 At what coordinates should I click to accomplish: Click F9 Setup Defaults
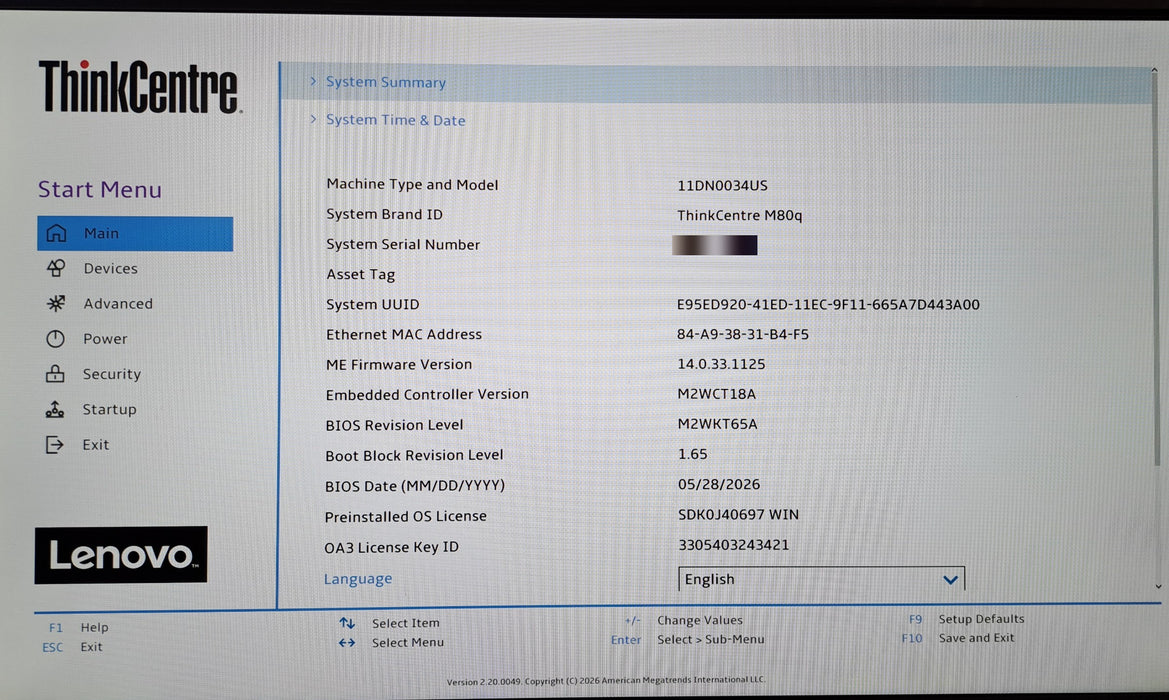point(966,619)
